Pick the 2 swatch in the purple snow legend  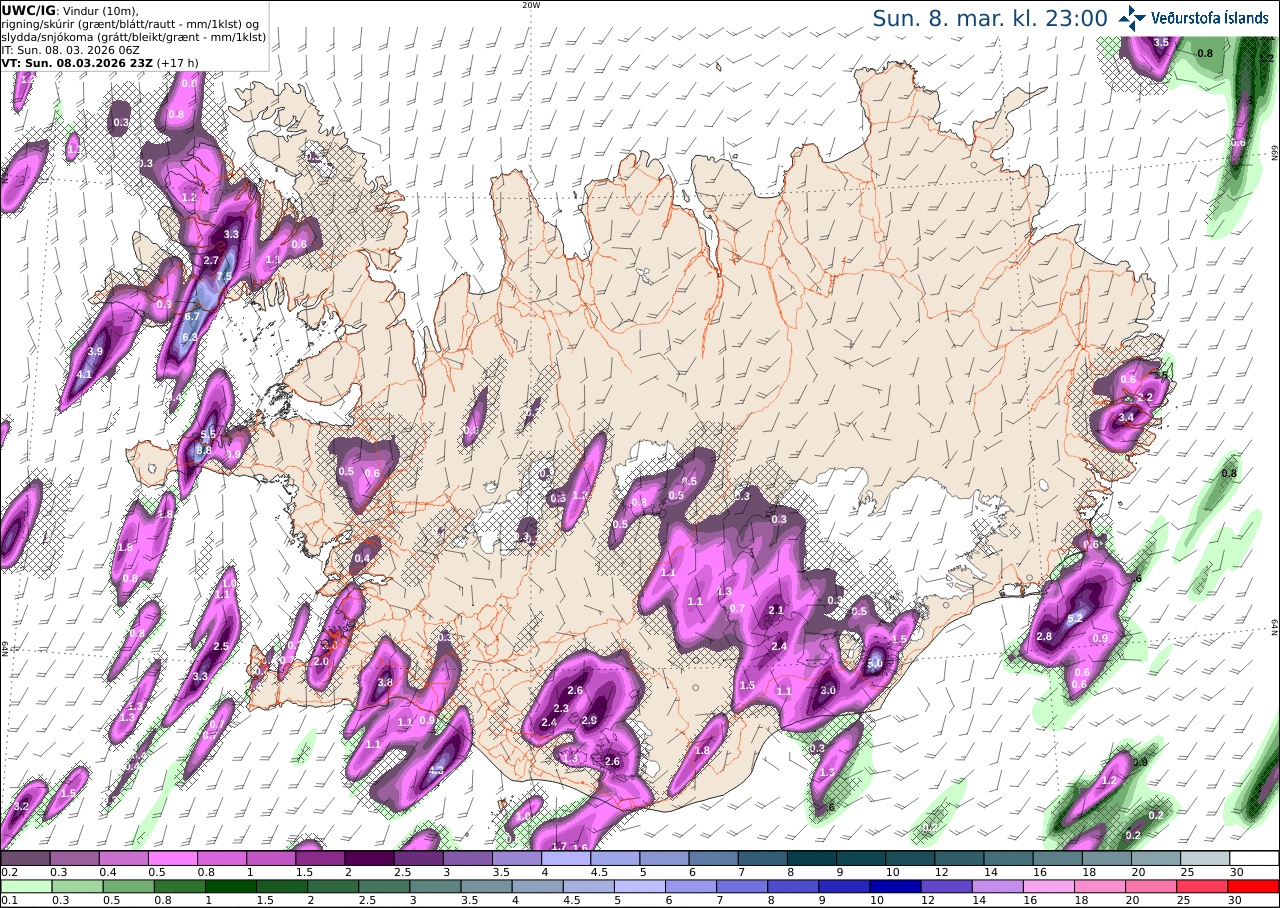tap(369, 858)
